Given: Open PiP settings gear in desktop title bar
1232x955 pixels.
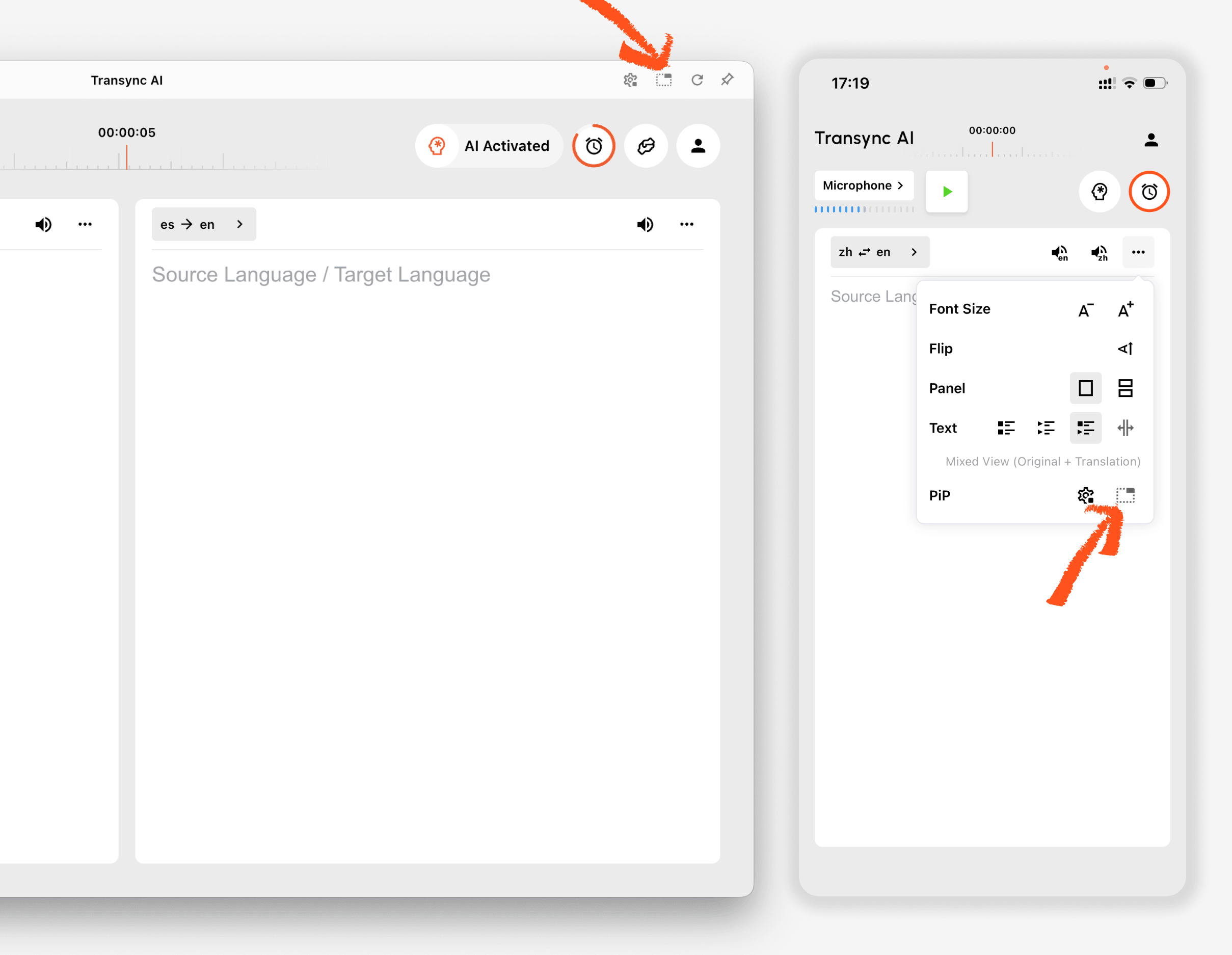Looking at the screenshot, I should (630, 80).
